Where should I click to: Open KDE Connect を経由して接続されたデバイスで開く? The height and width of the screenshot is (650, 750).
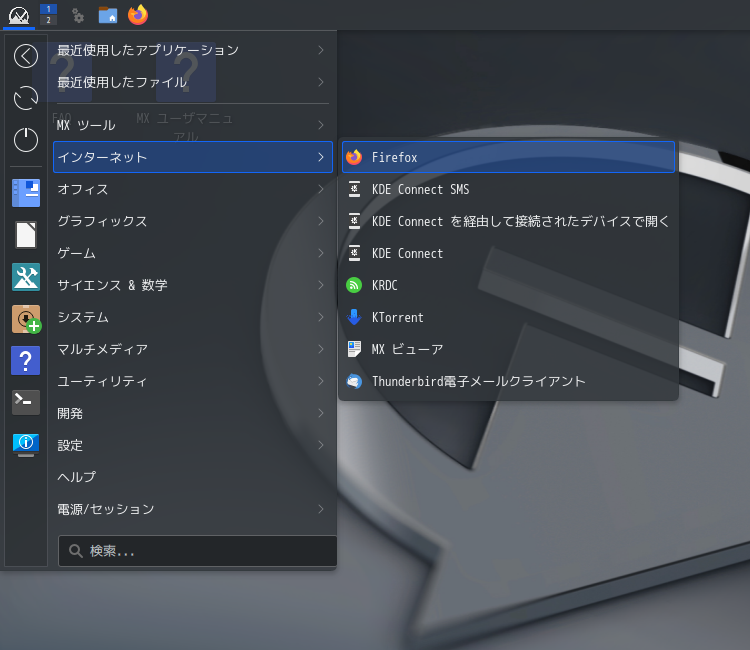tap(508, 221)
